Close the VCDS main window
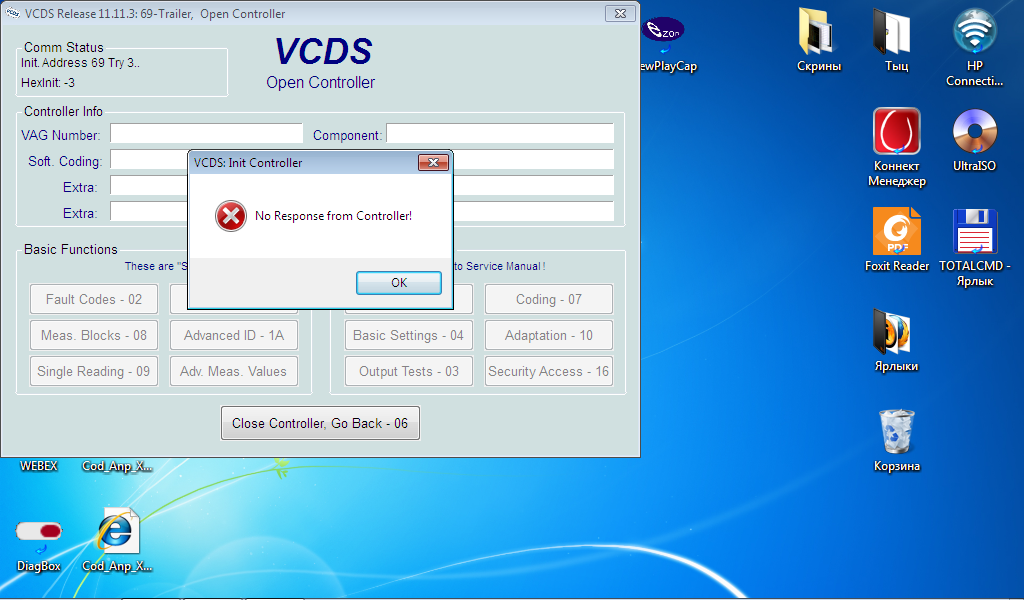This screenshot has width=1024, height=600. pyautogui.click(x=620, y=13)
